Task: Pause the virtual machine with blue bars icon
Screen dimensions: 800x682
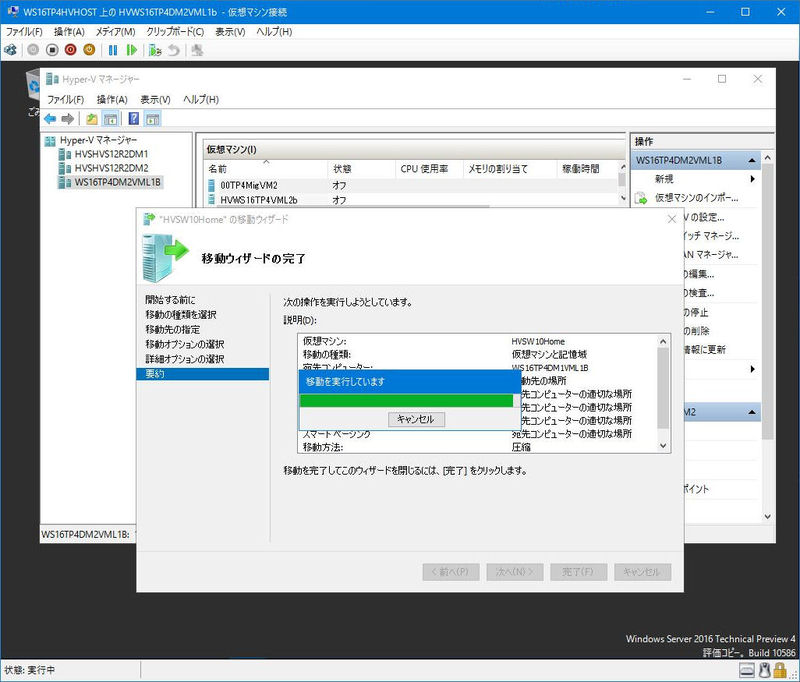Action: tap(113, 50)
